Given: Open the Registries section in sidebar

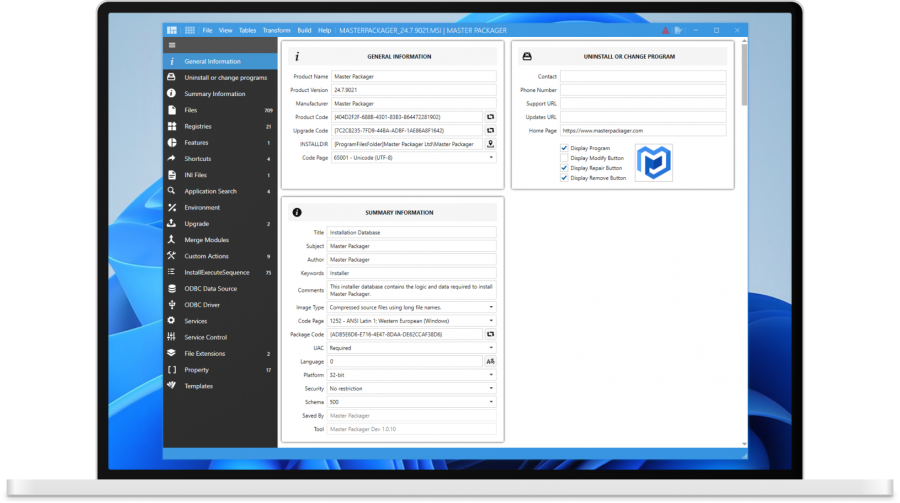Looking at the screenshot, I should [x=220, y=126].
